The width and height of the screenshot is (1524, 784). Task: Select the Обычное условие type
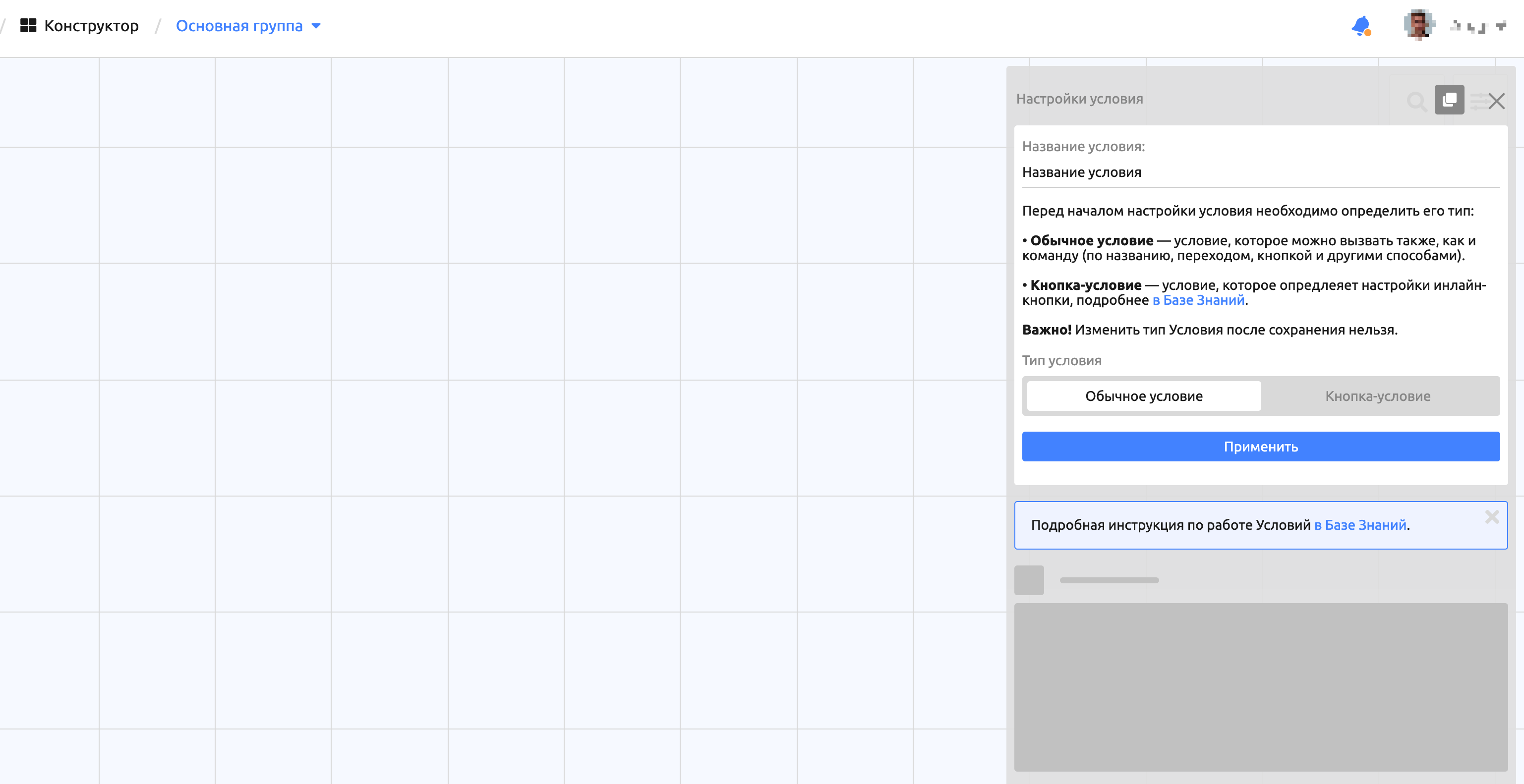click(1144, 396)
